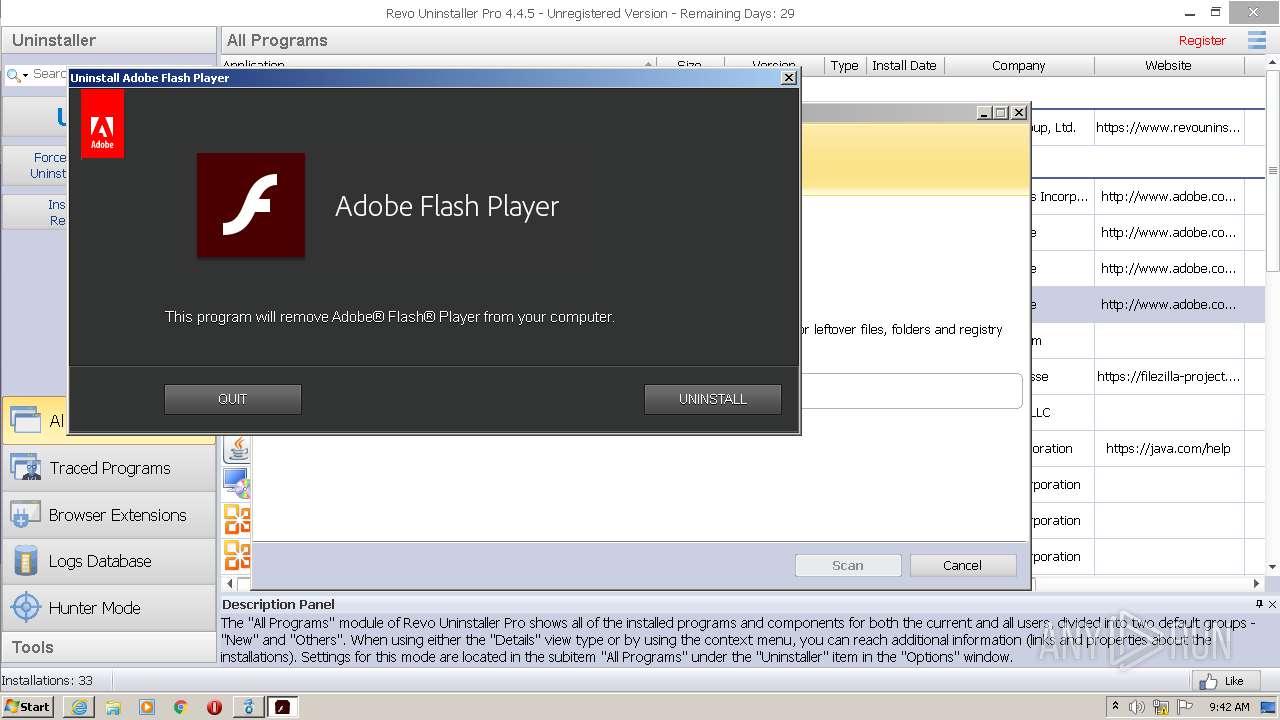This screenshot has width=1280, height=720.
Task: Open the Revo hamburger menu icon
Action: 1257,41
